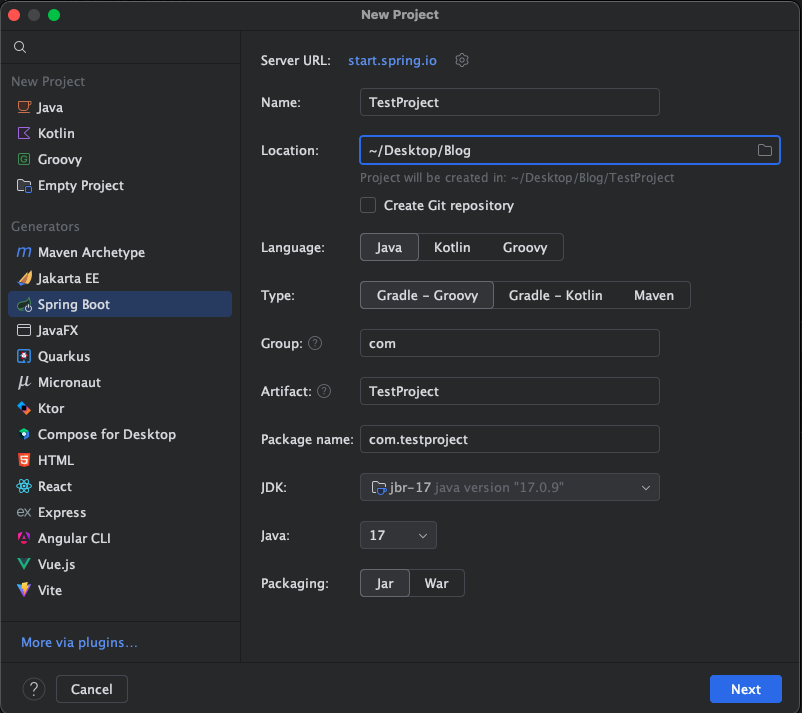This screenshot has height=713, width=802.
Task: Cancel the New Project dialog
Action: pyautogui.click(x=92, y=689)
